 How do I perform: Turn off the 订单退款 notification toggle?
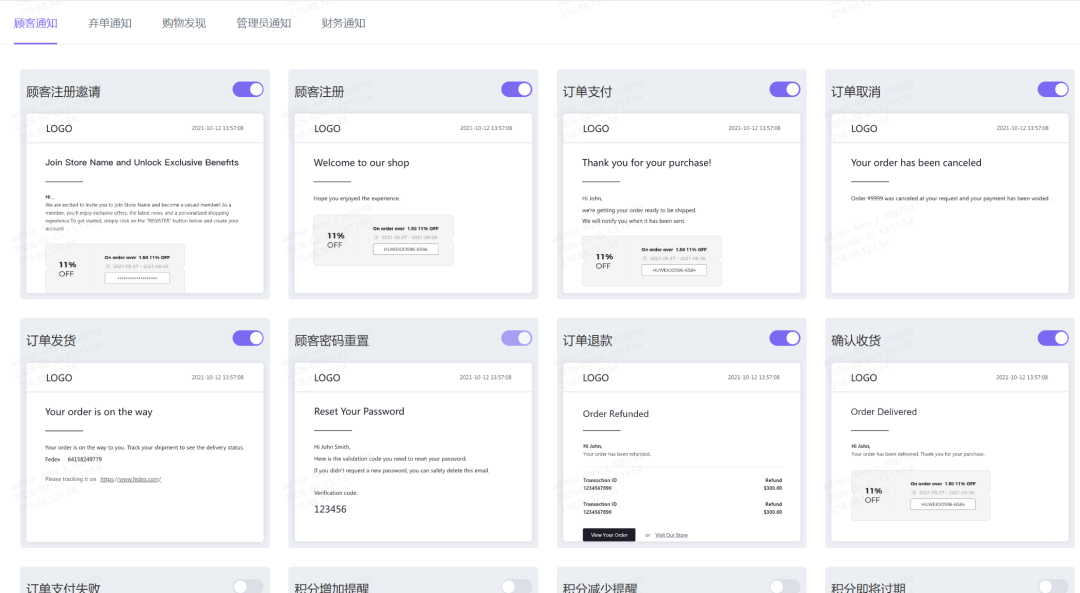[x=785, y=338]
